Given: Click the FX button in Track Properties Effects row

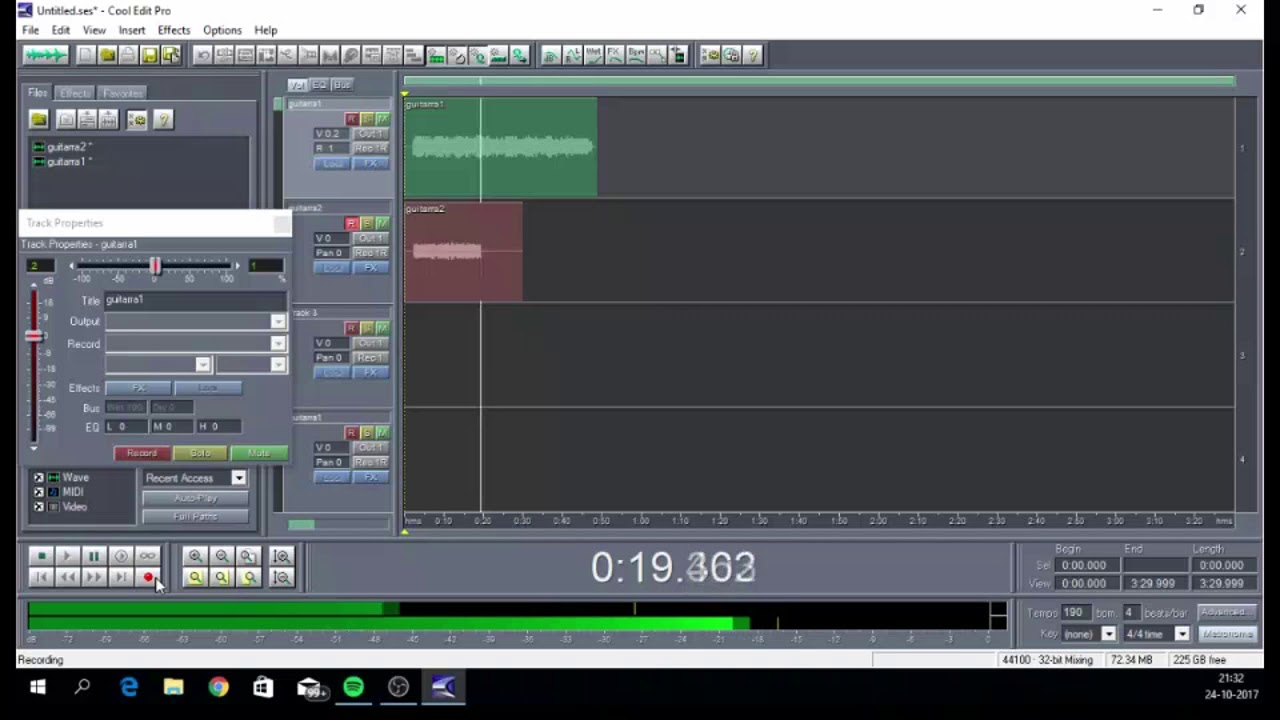Looking at the screenshot, I should (138, 388).
